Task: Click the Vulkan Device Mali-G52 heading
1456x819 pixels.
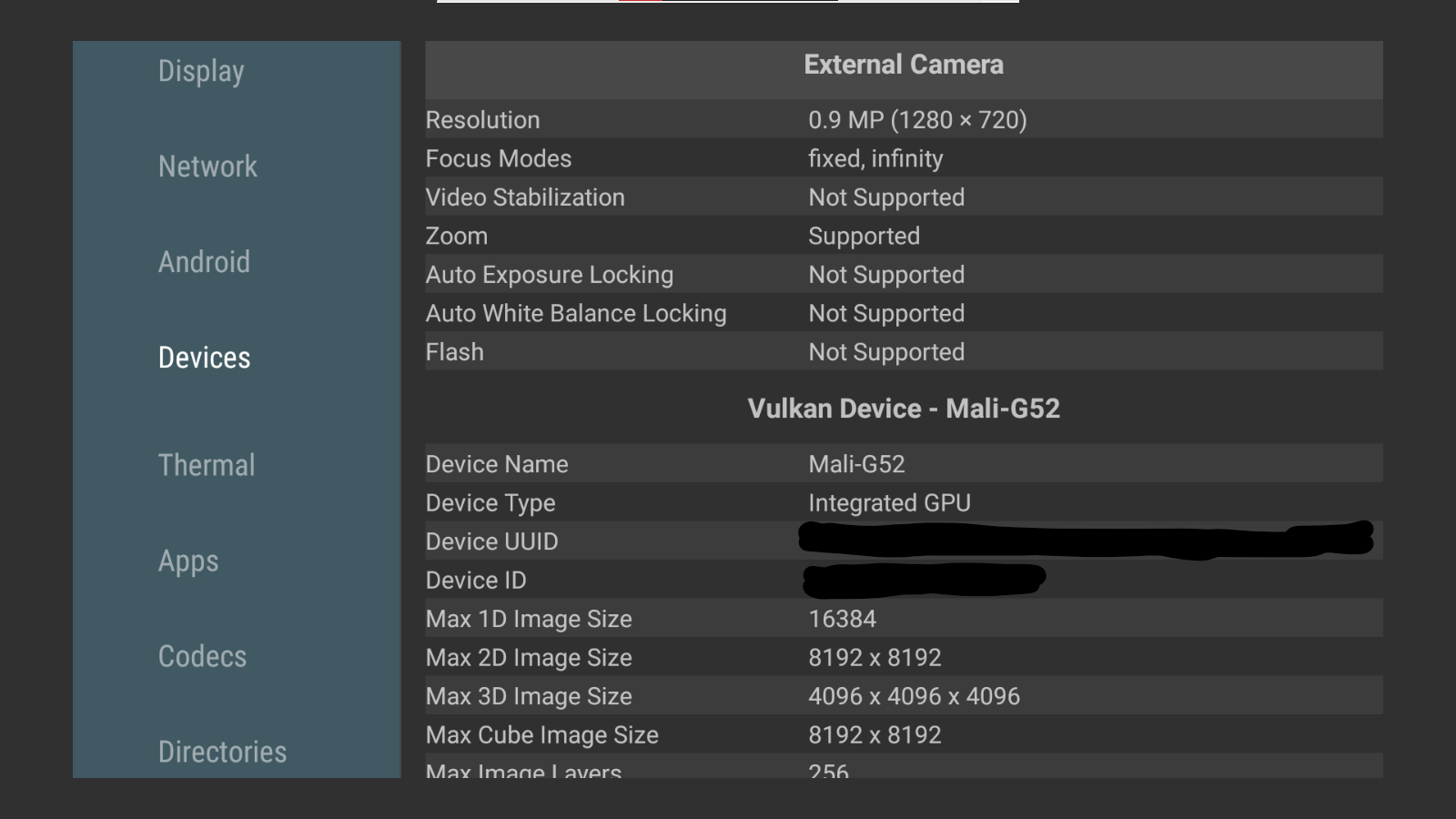Action: pos(904,409)
